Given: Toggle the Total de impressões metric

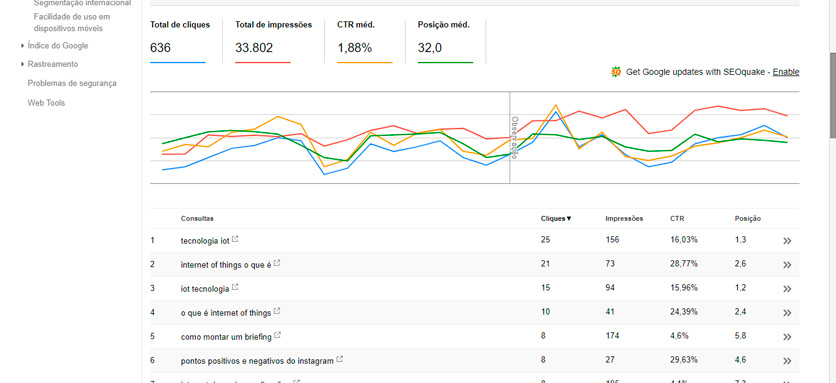Looking at the screenshot, I should pyautogui.click(x=274, y=42).
